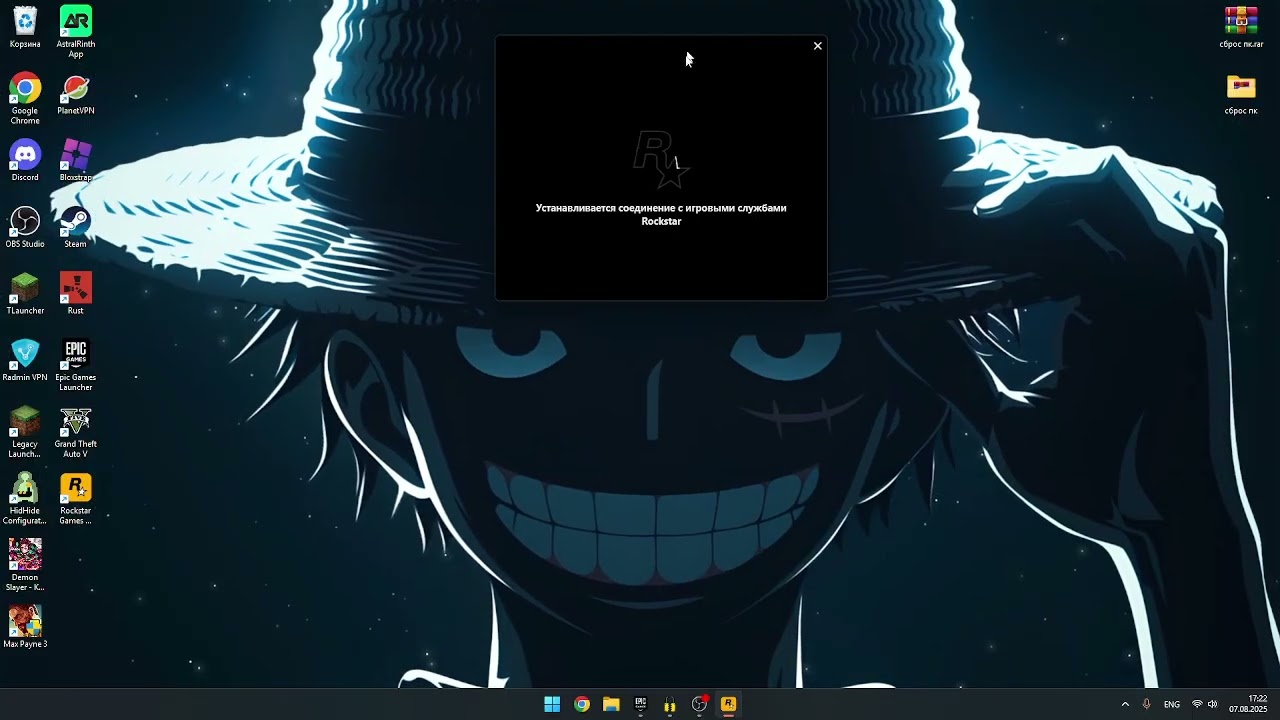Switch to Google Chrome in the taskbar
The height and width of the screenshot is (720, 1280).
(582, 704)
